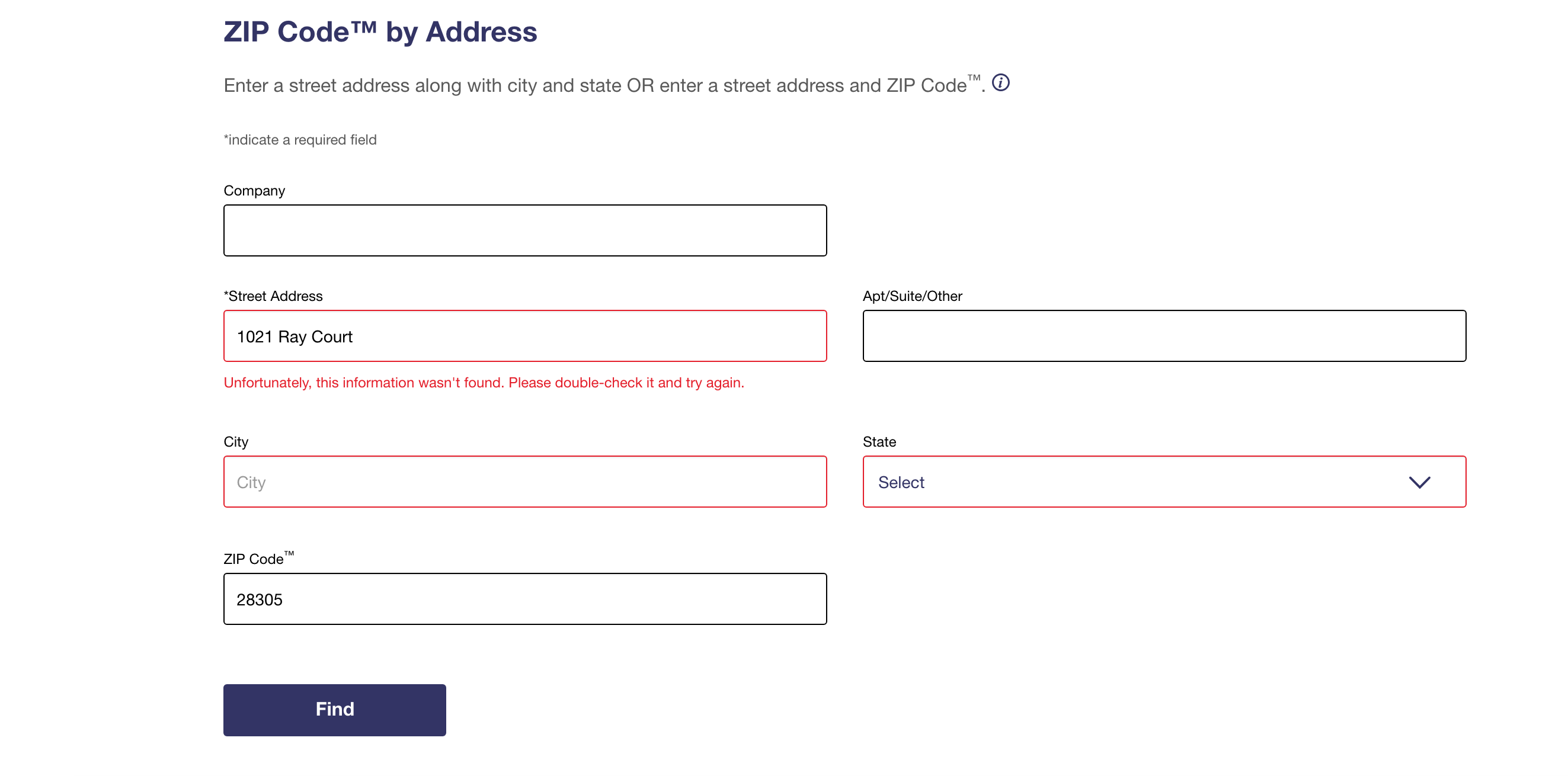Image resolution: width=1568 pixels, height=776 pixels.
Task: Click the Street Address field with 1021 Ray Court
Action: [524, 336]
